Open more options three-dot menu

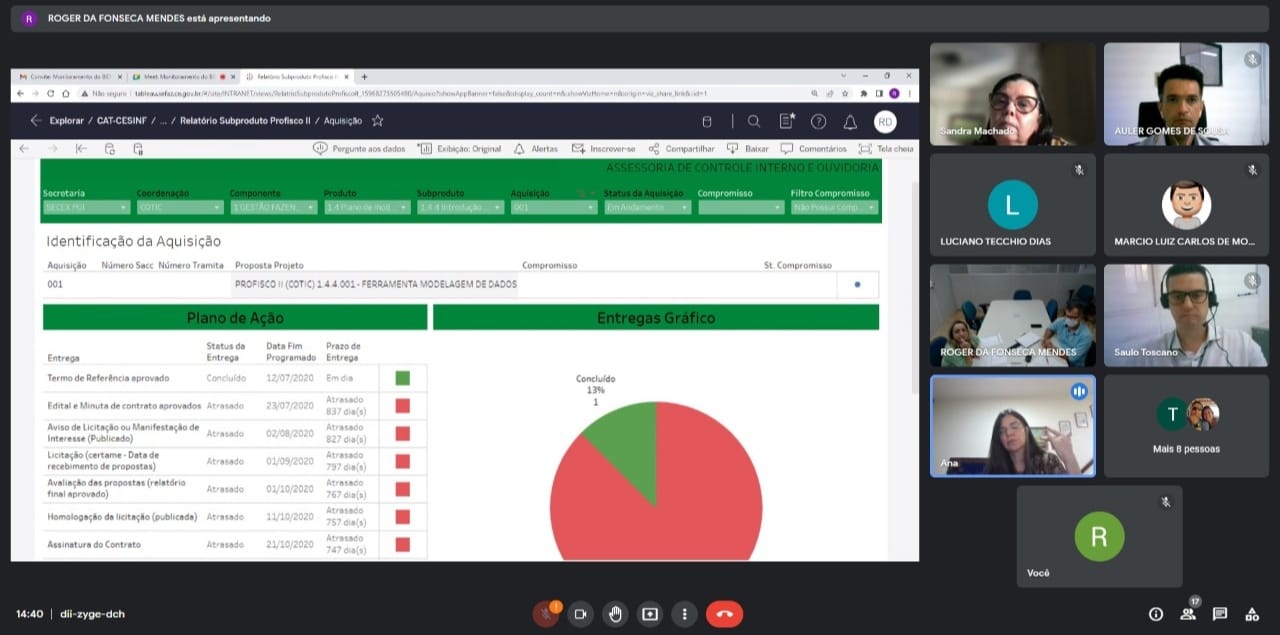(684, 614)
